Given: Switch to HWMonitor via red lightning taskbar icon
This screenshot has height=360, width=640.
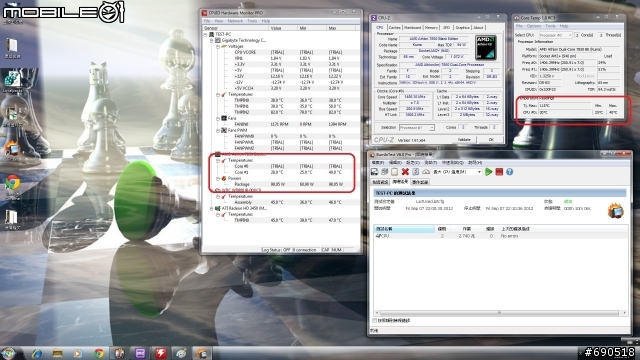Looking at the screenshot, I should [x=160, y=353].
